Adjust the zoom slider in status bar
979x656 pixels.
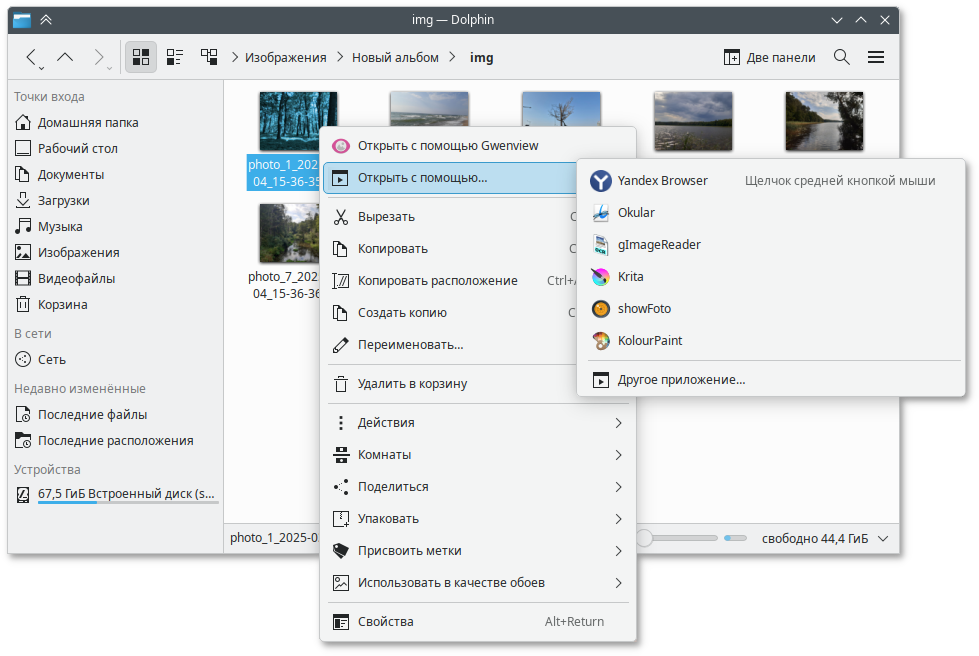pyautogui.click(x=645, y=539)
